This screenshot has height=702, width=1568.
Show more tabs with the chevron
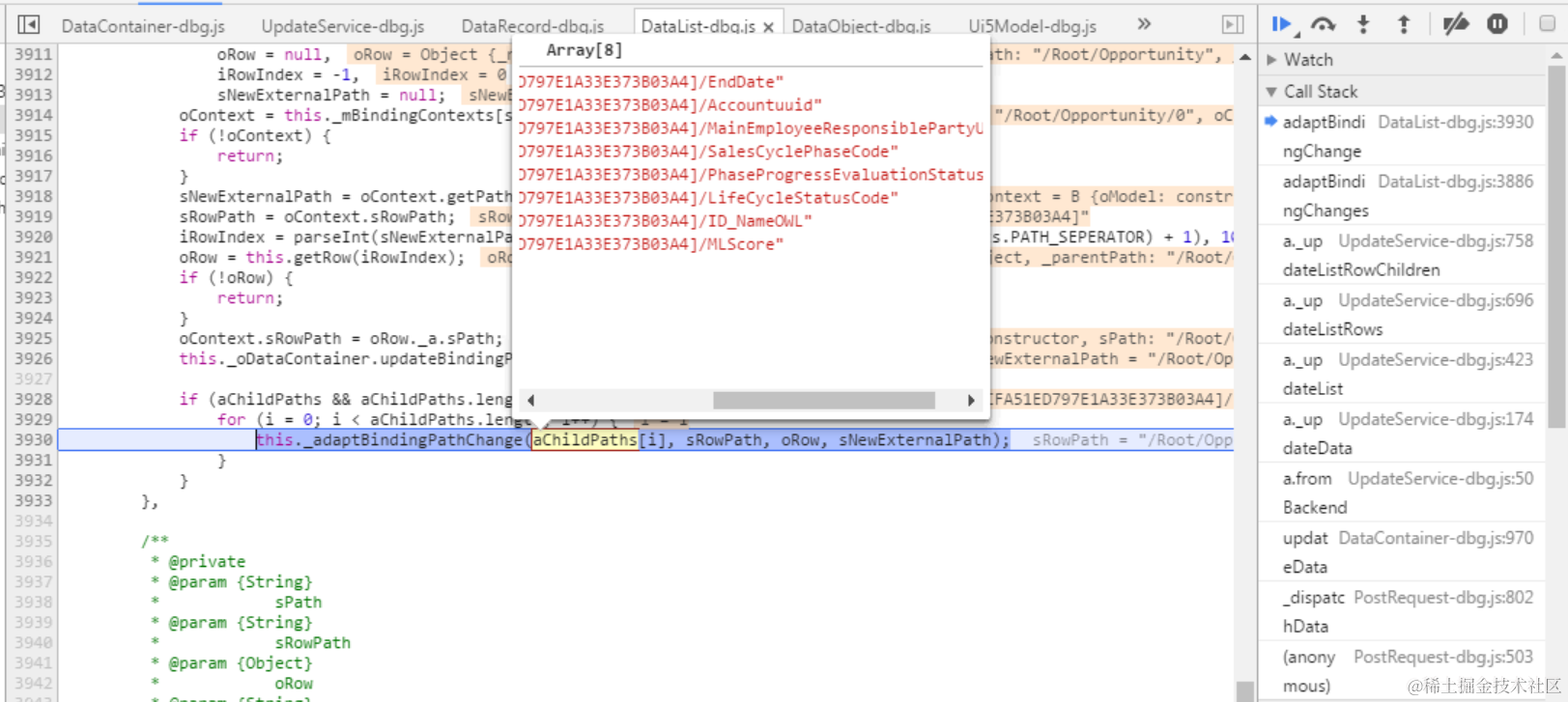click(1144, 24)
